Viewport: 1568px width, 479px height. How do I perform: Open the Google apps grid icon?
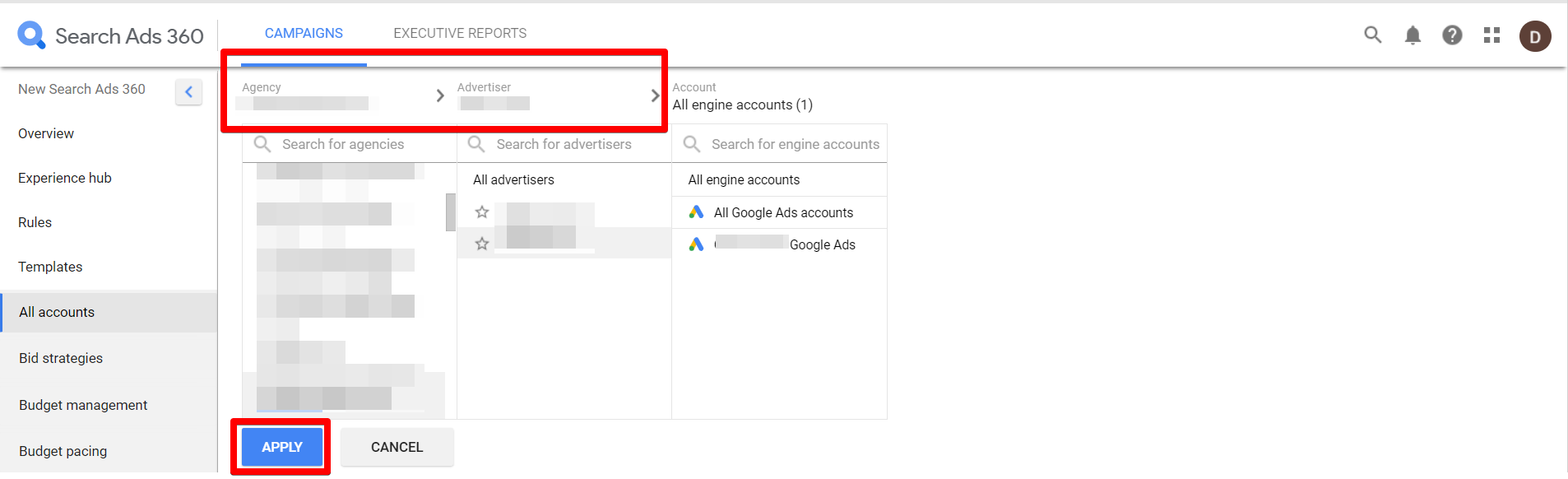point(1491,35)
